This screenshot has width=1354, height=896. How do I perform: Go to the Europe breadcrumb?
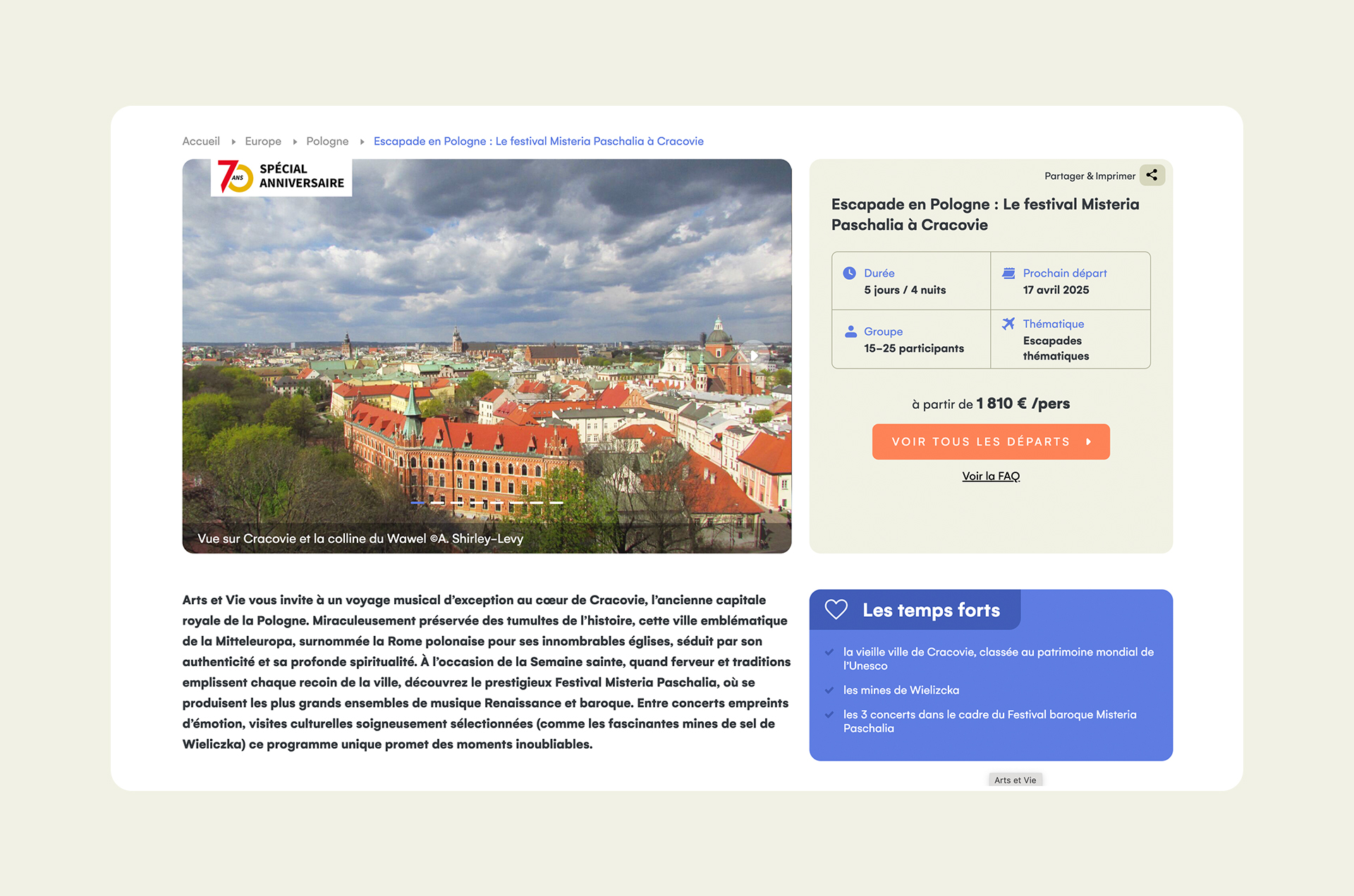pyautogui.click(x=263, y=141)
